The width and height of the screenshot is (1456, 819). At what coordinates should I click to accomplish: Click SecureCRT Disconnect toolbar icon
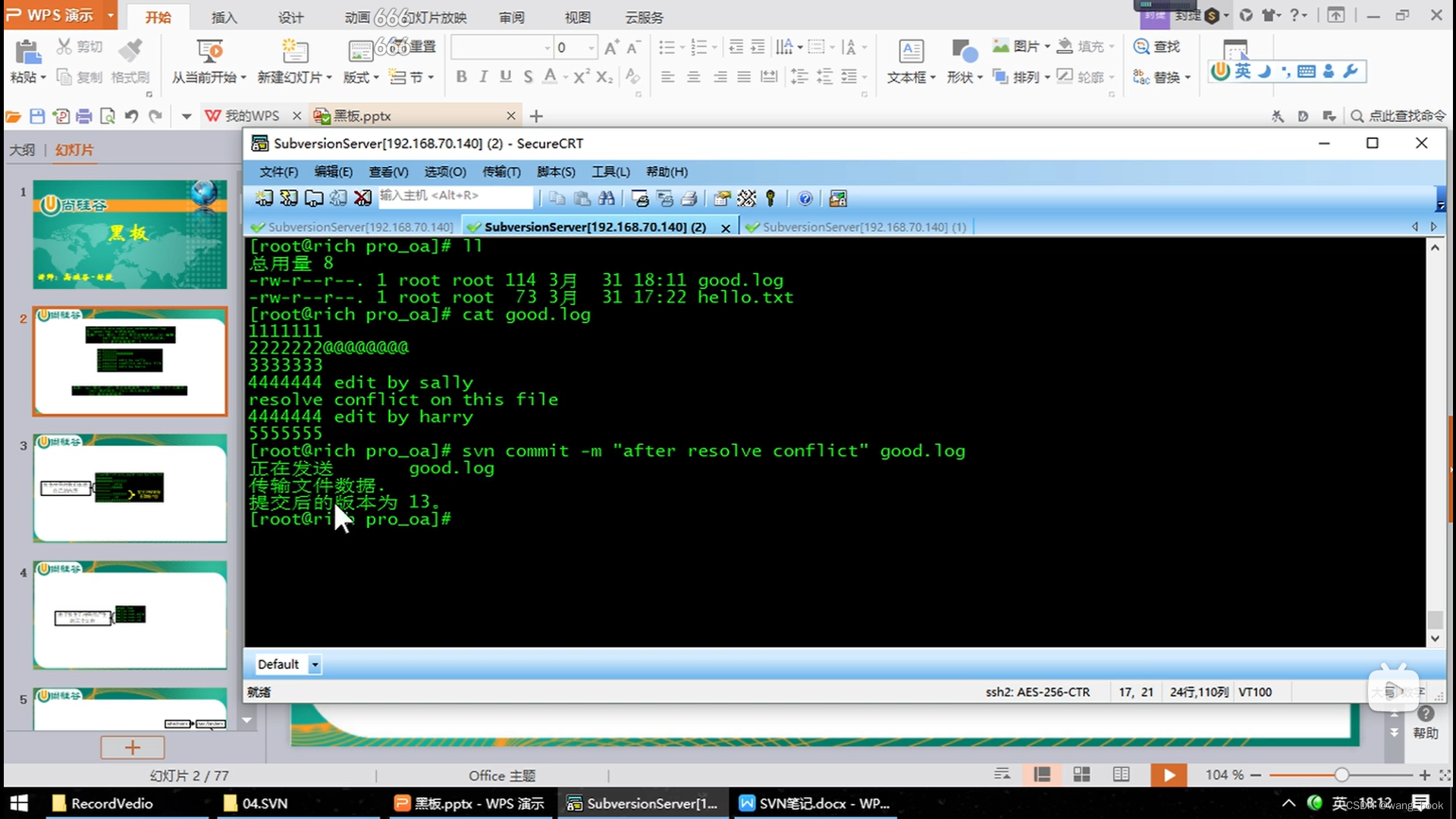click(362, 199)
